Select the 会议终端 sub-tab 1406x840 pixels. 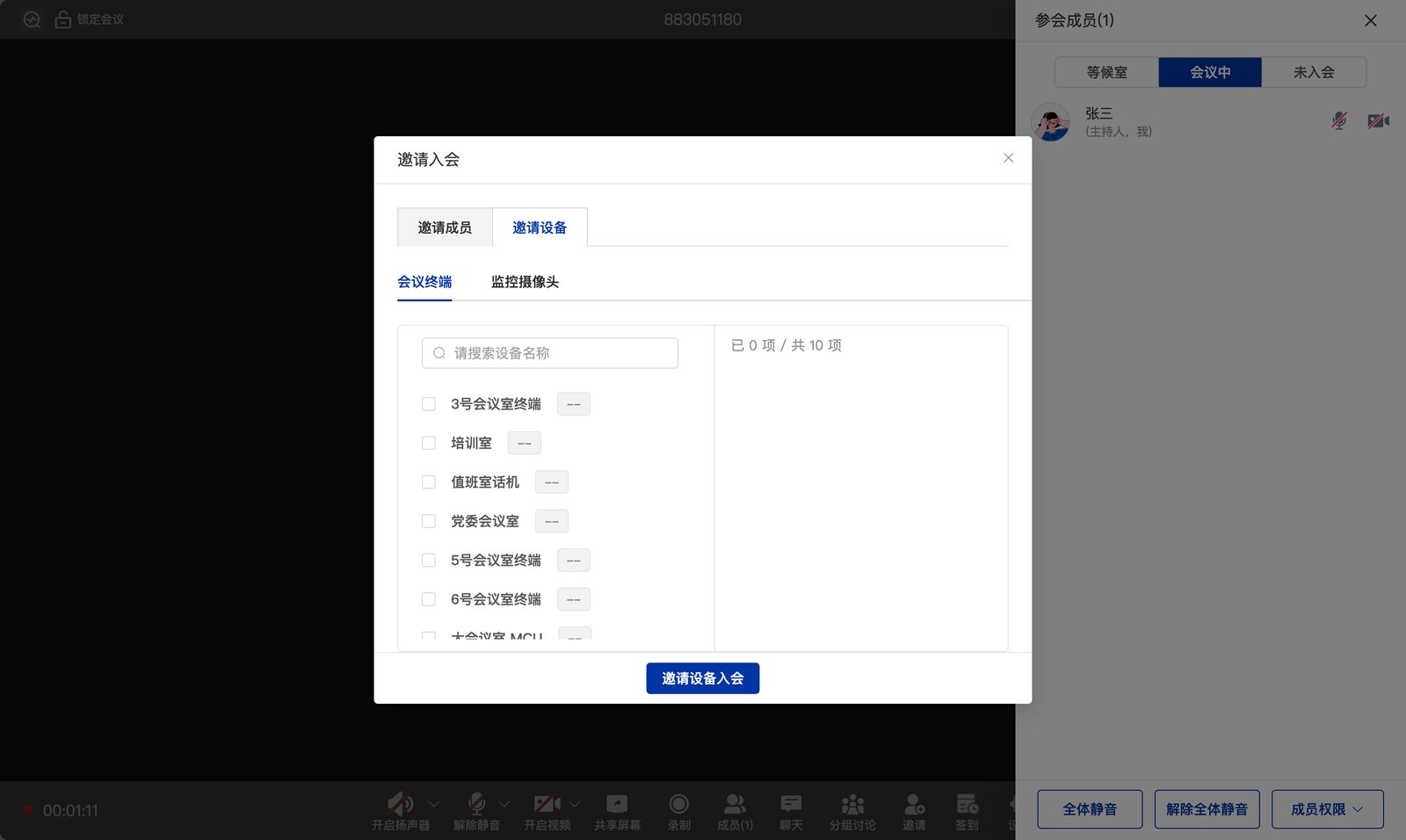pyautogui.click(x=424, y=282)
